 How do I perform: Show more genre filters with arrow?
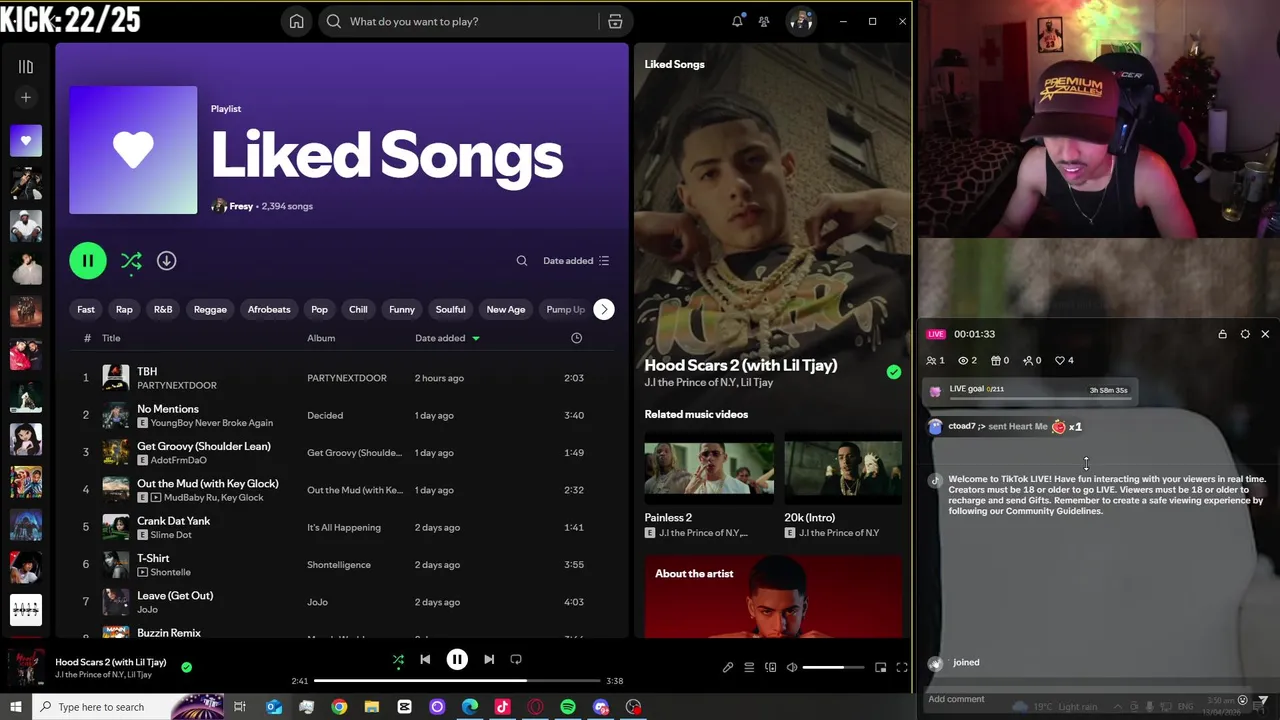point(604,309)
